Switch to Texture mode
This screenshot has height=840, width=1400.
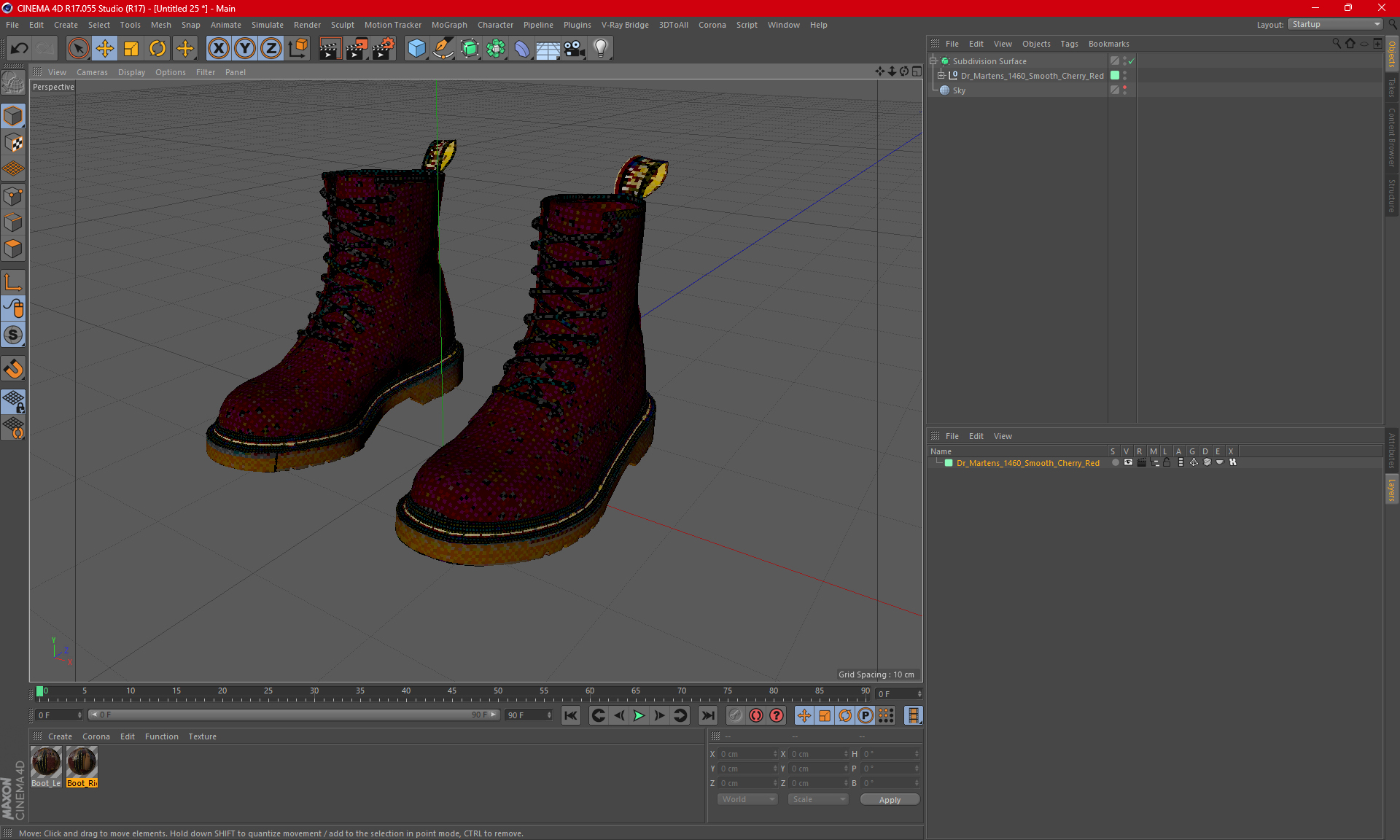[x=13, y=142]
